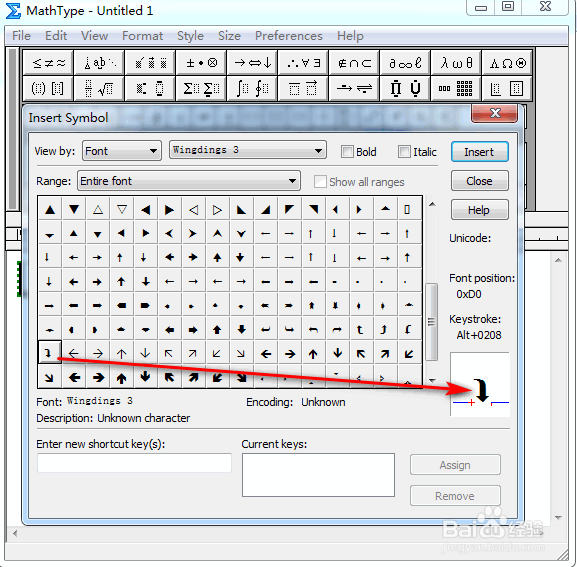Open the View menu
Screen dimensions: 577x567
(95, 36)
